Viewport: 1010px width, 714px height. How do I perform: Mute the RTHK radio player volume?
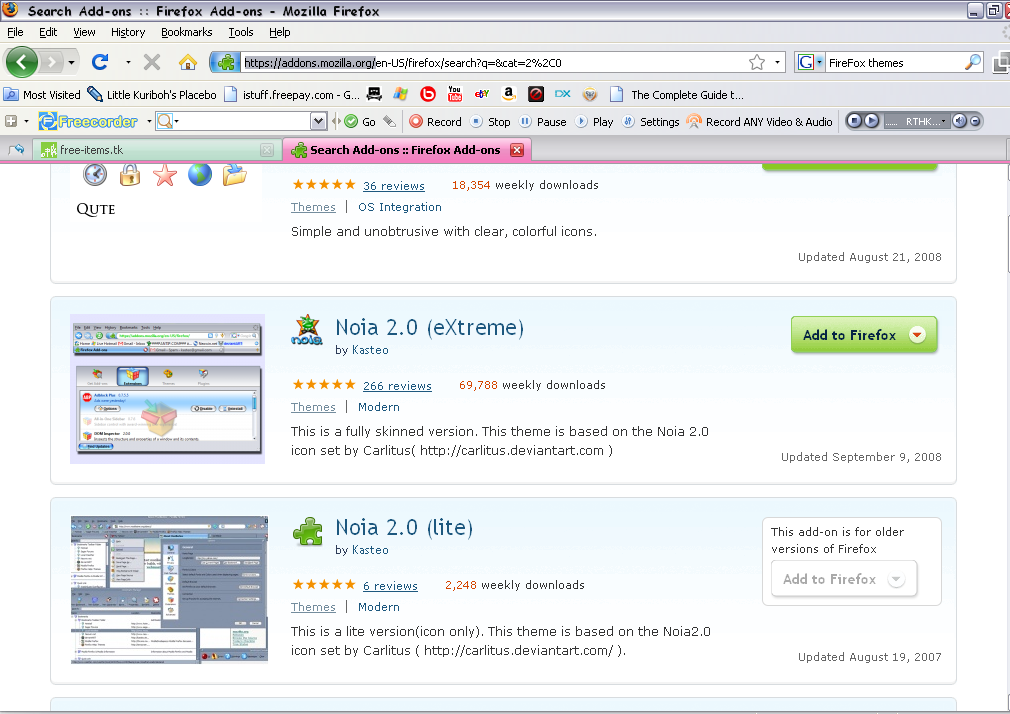960,120
